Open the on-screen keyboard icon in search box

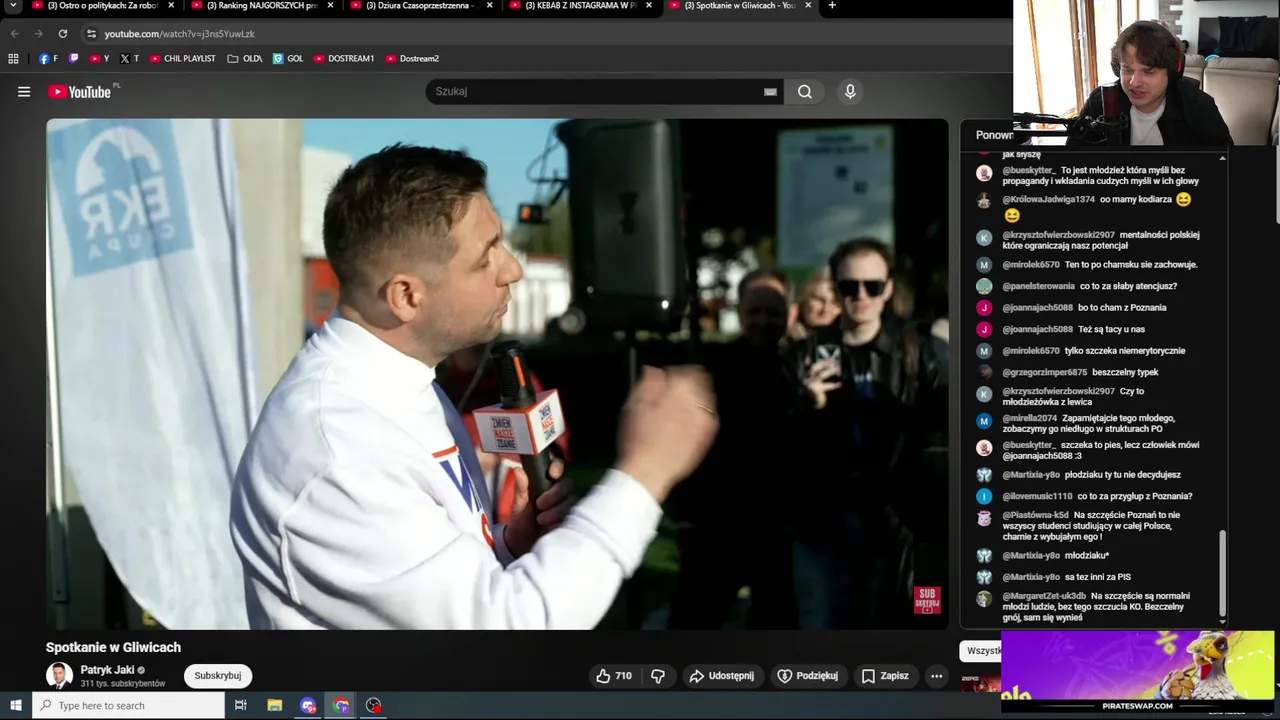pos(770,92)
